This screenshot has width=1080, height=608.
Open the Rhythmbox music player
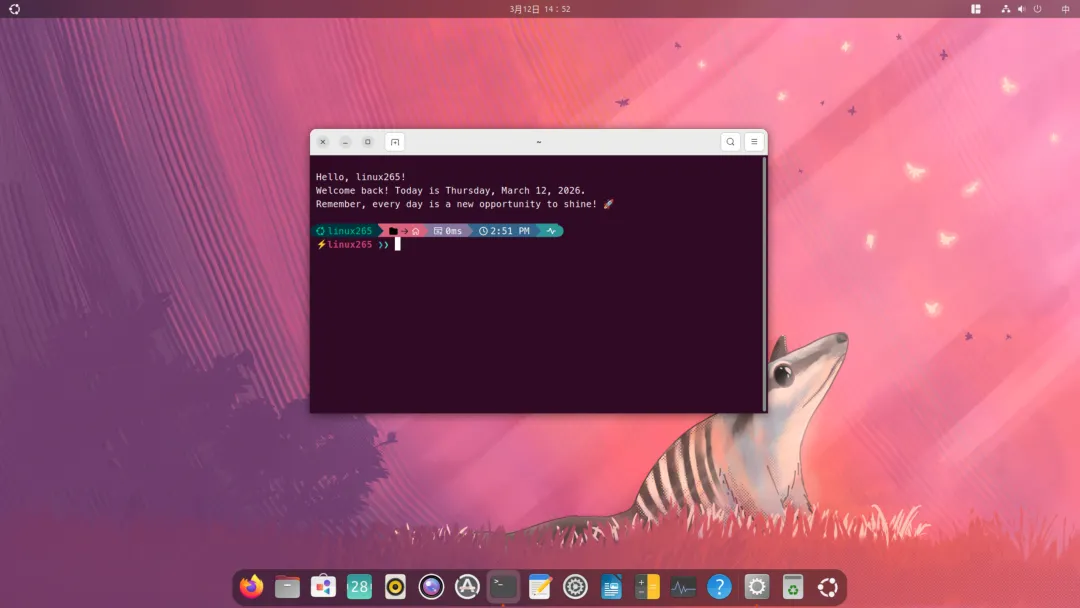[x=395, y=587]
